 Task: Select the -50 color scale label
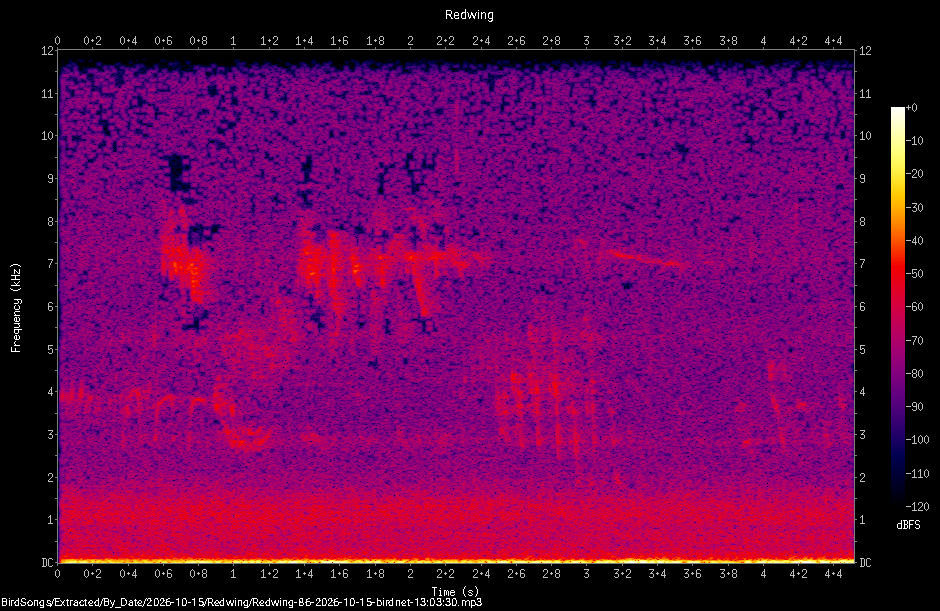914,273
